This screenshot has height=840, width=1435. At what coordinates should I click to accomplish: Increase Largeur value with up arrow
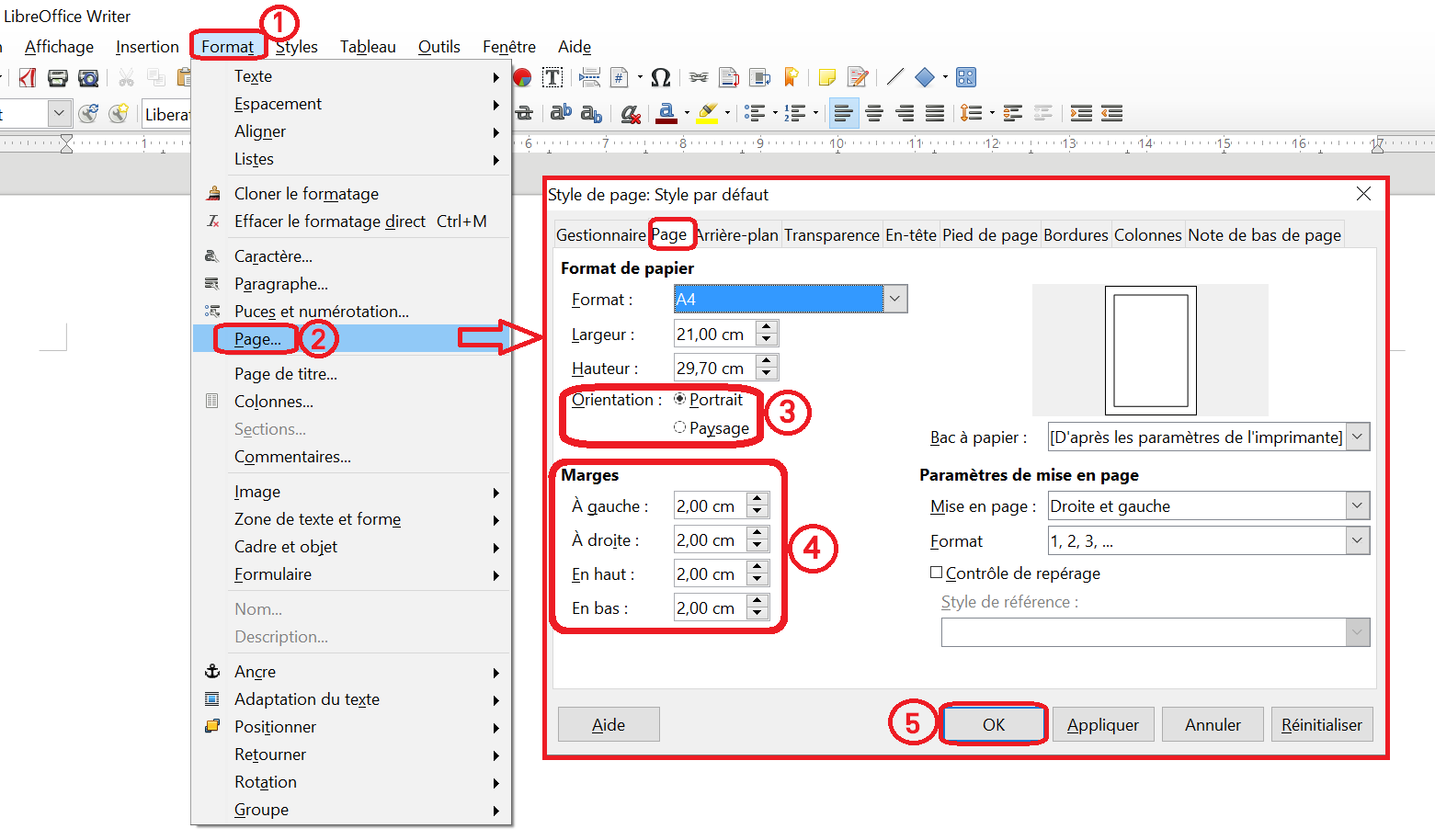[x=767, y=327]
